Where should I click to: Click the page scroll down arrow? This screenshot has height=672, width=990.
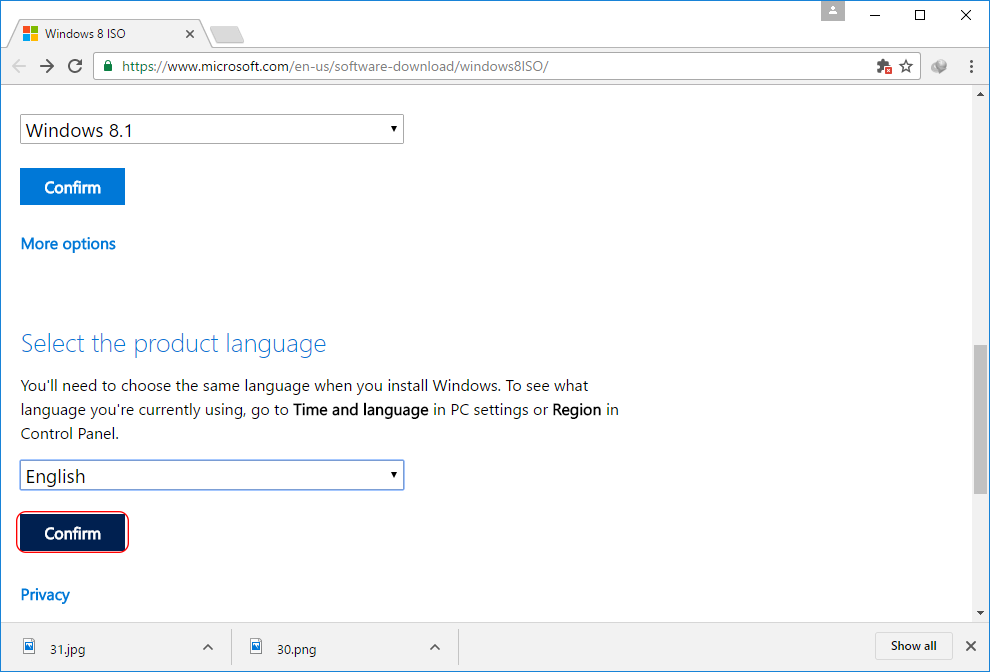pos(980,613)
